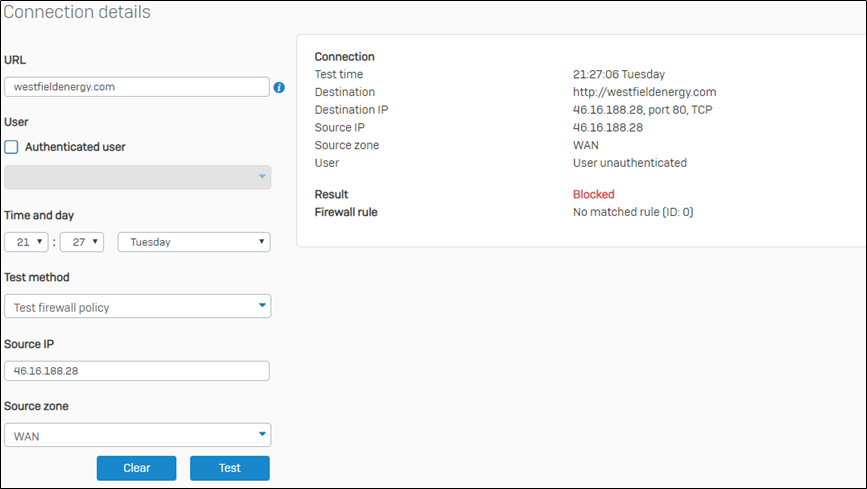Image resolution: width=867 pixels, height=489 pixels.
Task: Click the test time 21:27:06 Tuesday value
Action: click(618, 74)
